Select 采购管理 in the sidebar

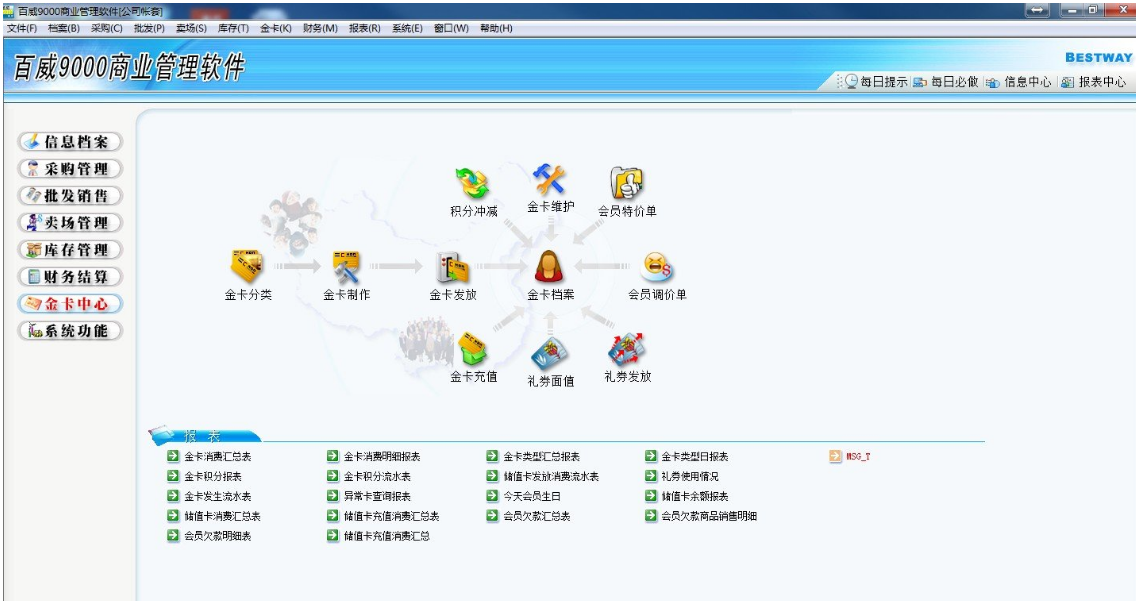point(70,169)
